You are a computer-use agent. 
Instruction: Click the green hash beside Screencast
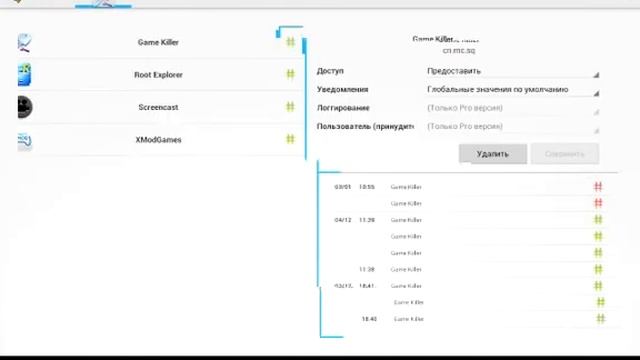(x=290, y=107)
